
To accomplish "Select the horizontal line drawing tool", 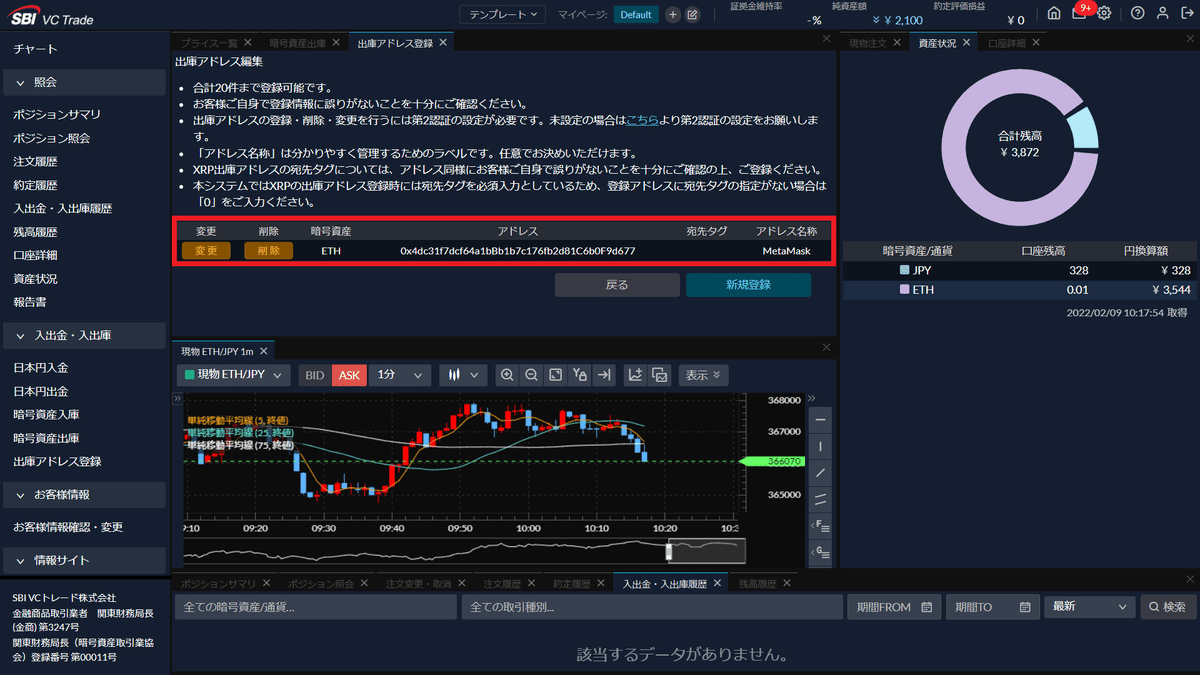I will tap(821, 420).
